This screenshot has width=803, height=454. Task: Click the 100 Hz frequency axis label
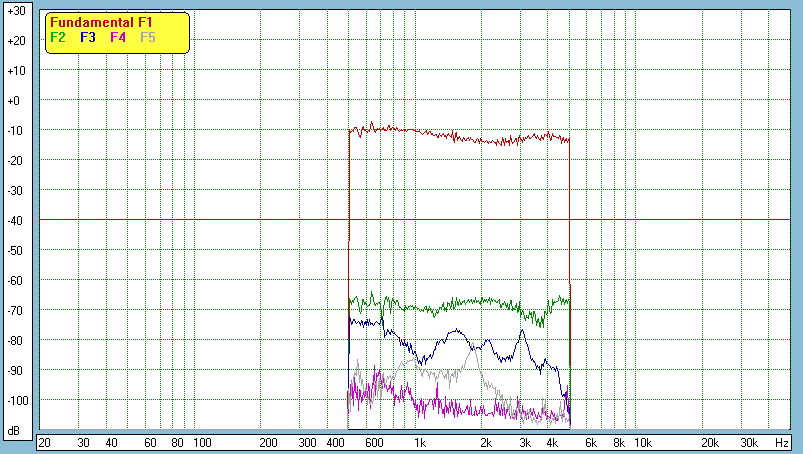[202, 442]
